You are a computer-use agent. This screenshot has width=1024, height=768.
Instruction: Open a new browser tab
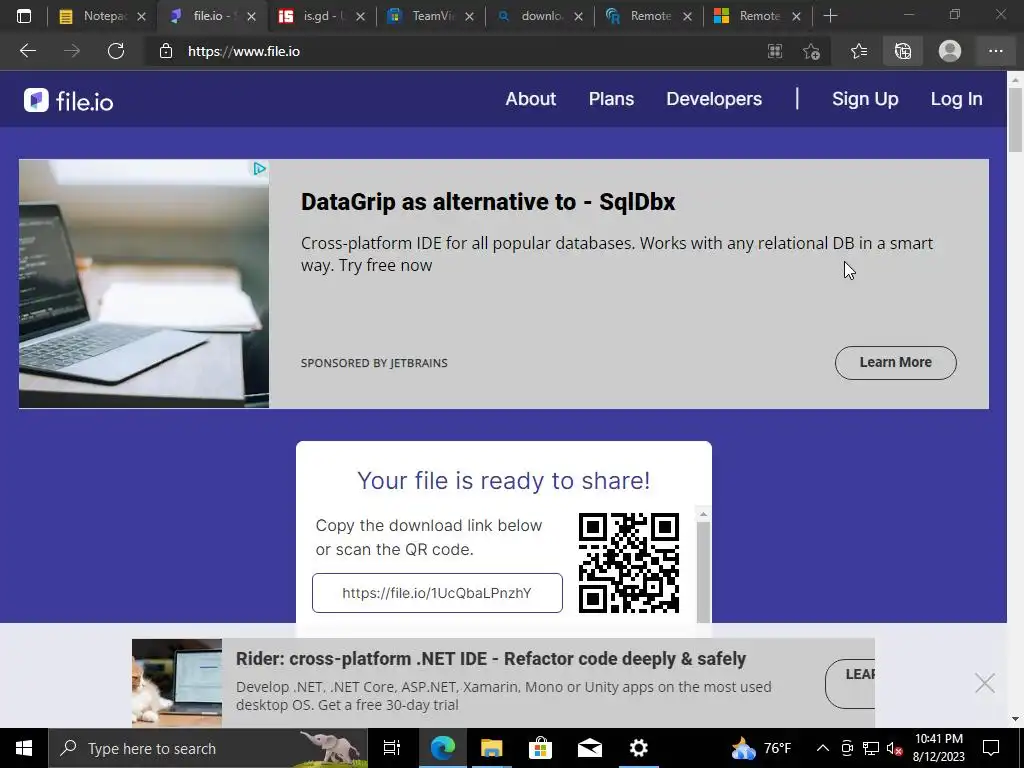click(830, 16)
